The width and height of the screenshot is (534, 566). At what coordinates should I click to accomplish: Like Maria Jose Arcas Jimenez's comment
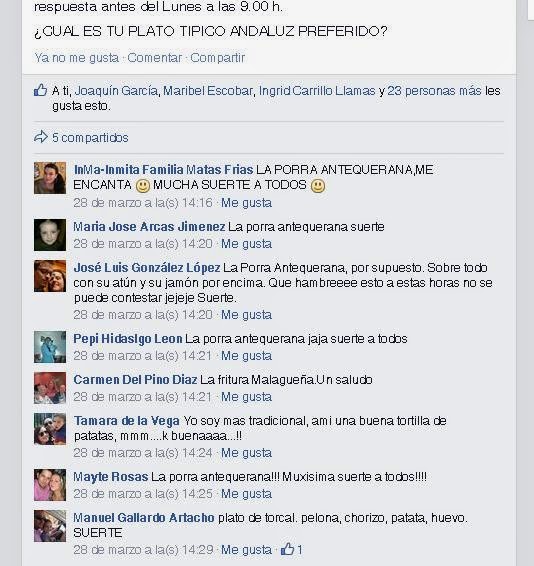246,244
